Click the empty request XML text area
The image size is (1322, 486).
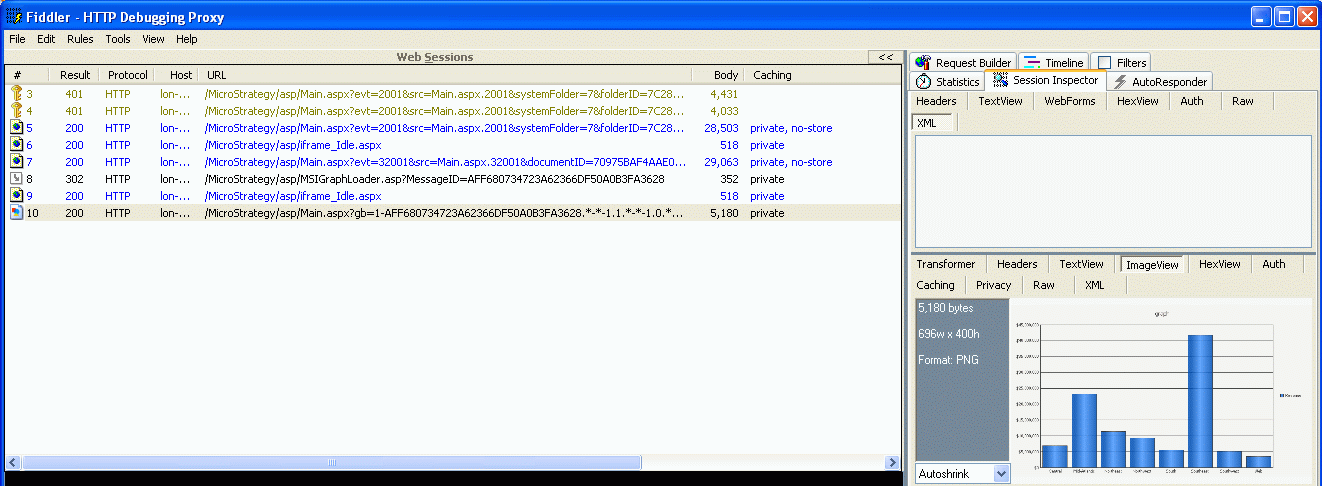[x=1114, y=191]
